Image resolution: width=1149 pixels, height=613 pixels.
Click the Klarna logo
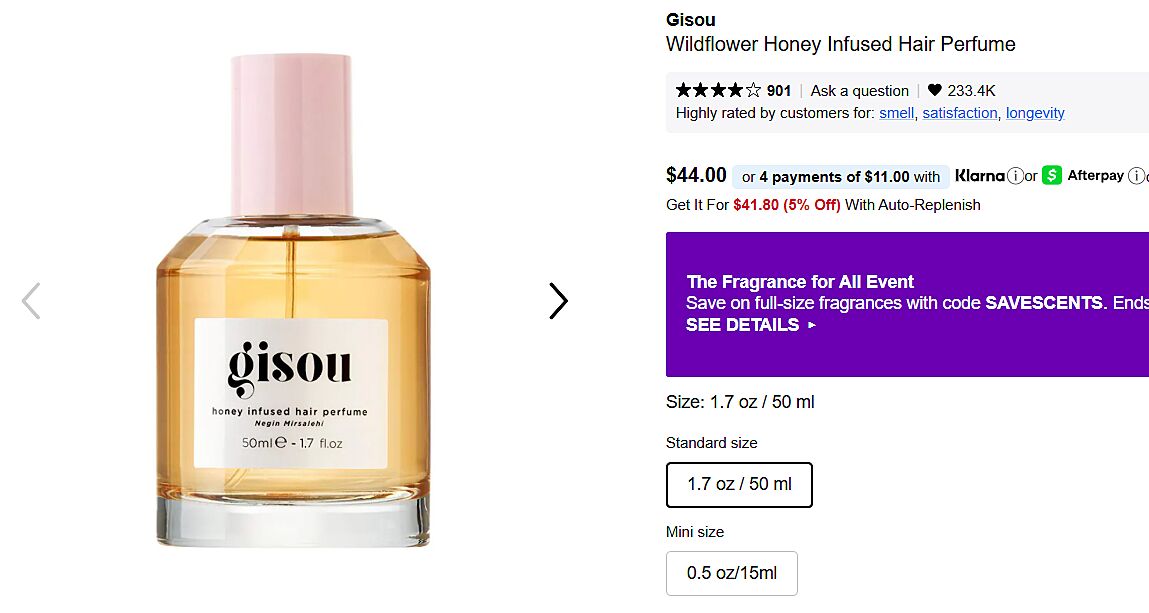(980, 176)
